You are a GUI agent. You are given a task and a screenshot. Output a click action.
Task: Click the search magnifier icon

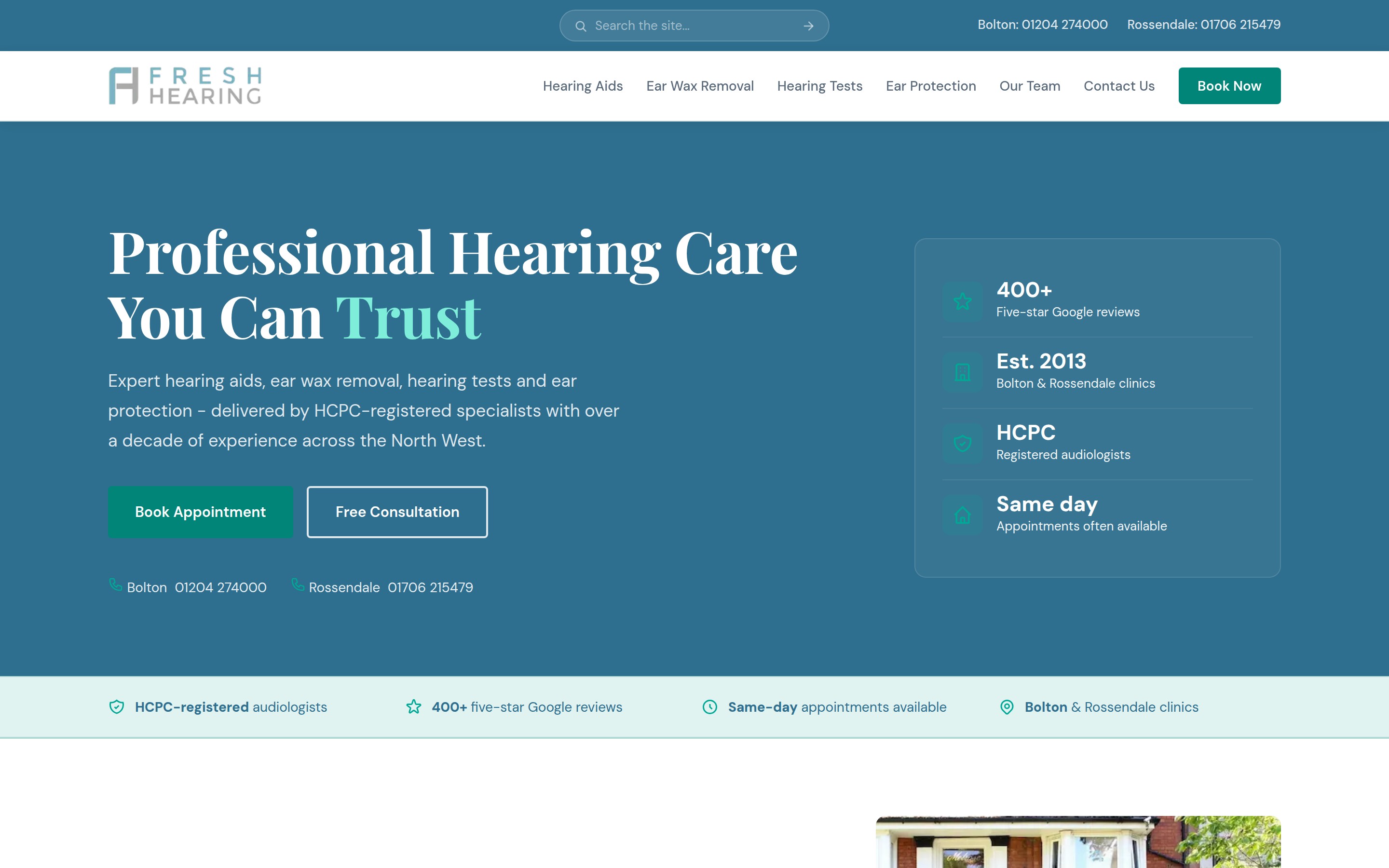(x=580, y=26)
